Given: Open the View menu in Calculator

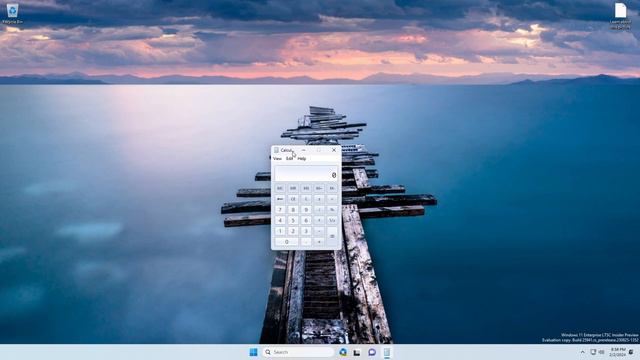Looking at the screenshot, I should coord(277,158).
